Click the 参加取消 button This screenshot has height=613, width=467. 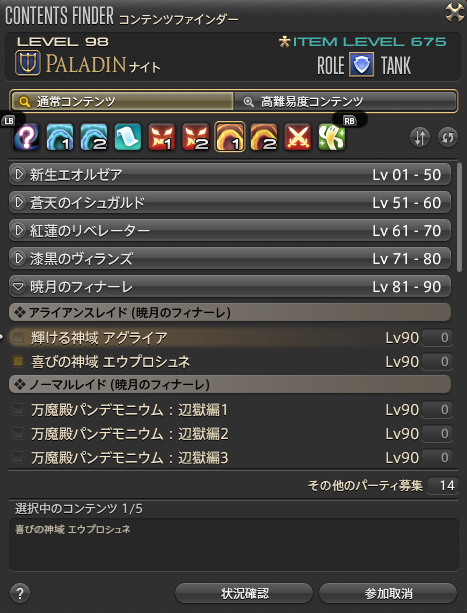(388, 593)
